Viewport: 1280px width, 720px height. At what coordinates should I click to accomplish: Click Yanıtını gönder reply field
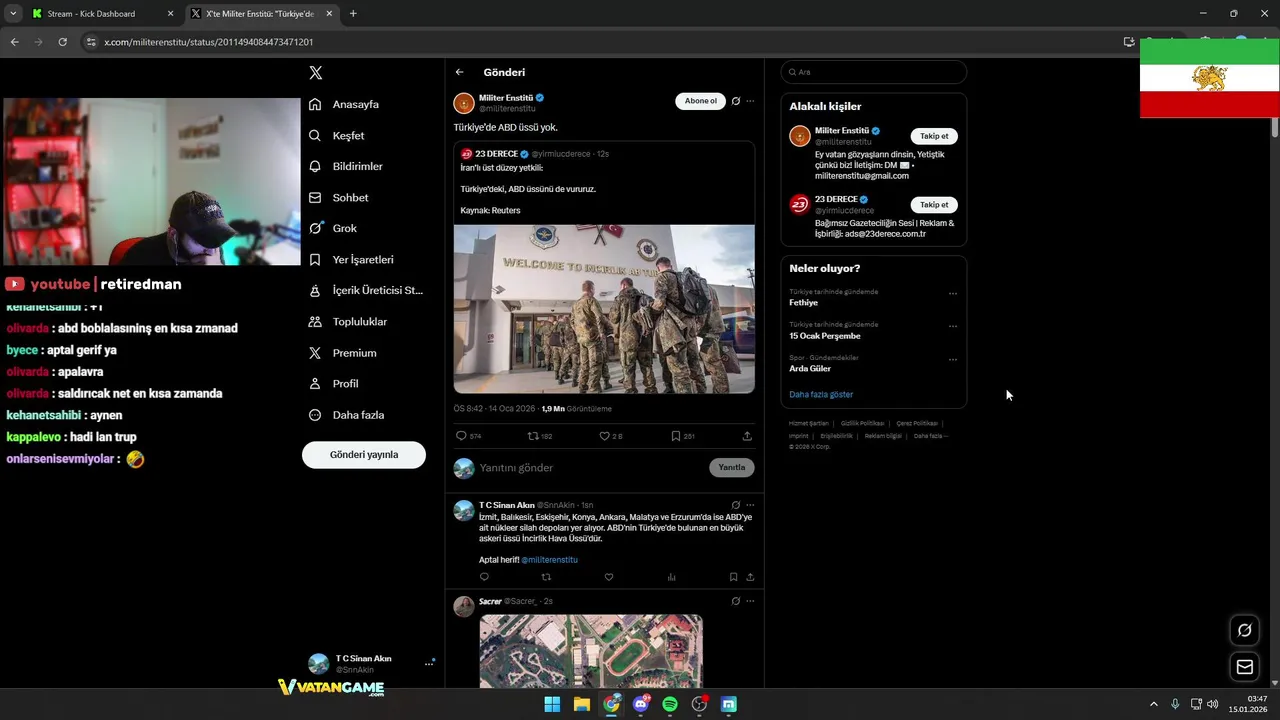(590, 468)
